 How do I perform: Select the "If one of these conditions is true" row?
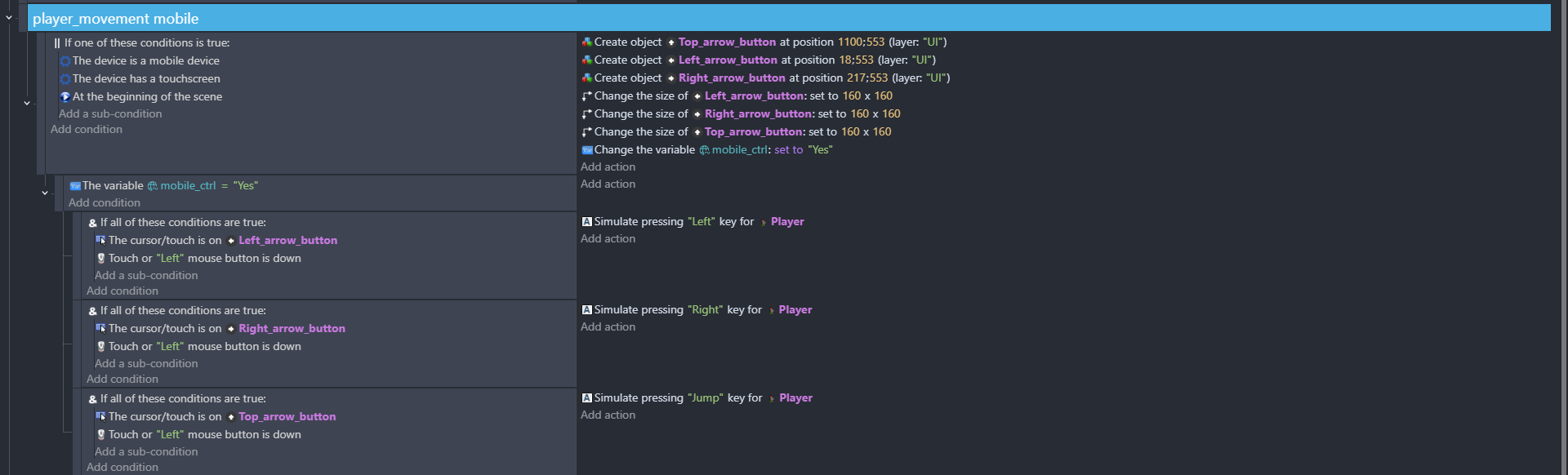pyautogui.click(x=146, y=43)
